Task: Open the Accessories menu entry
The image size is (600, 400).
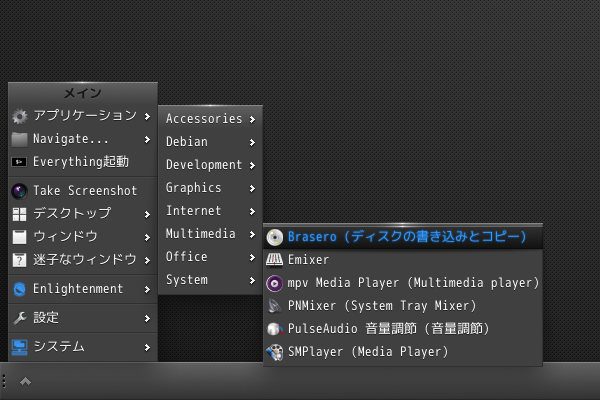Action: 210,119
